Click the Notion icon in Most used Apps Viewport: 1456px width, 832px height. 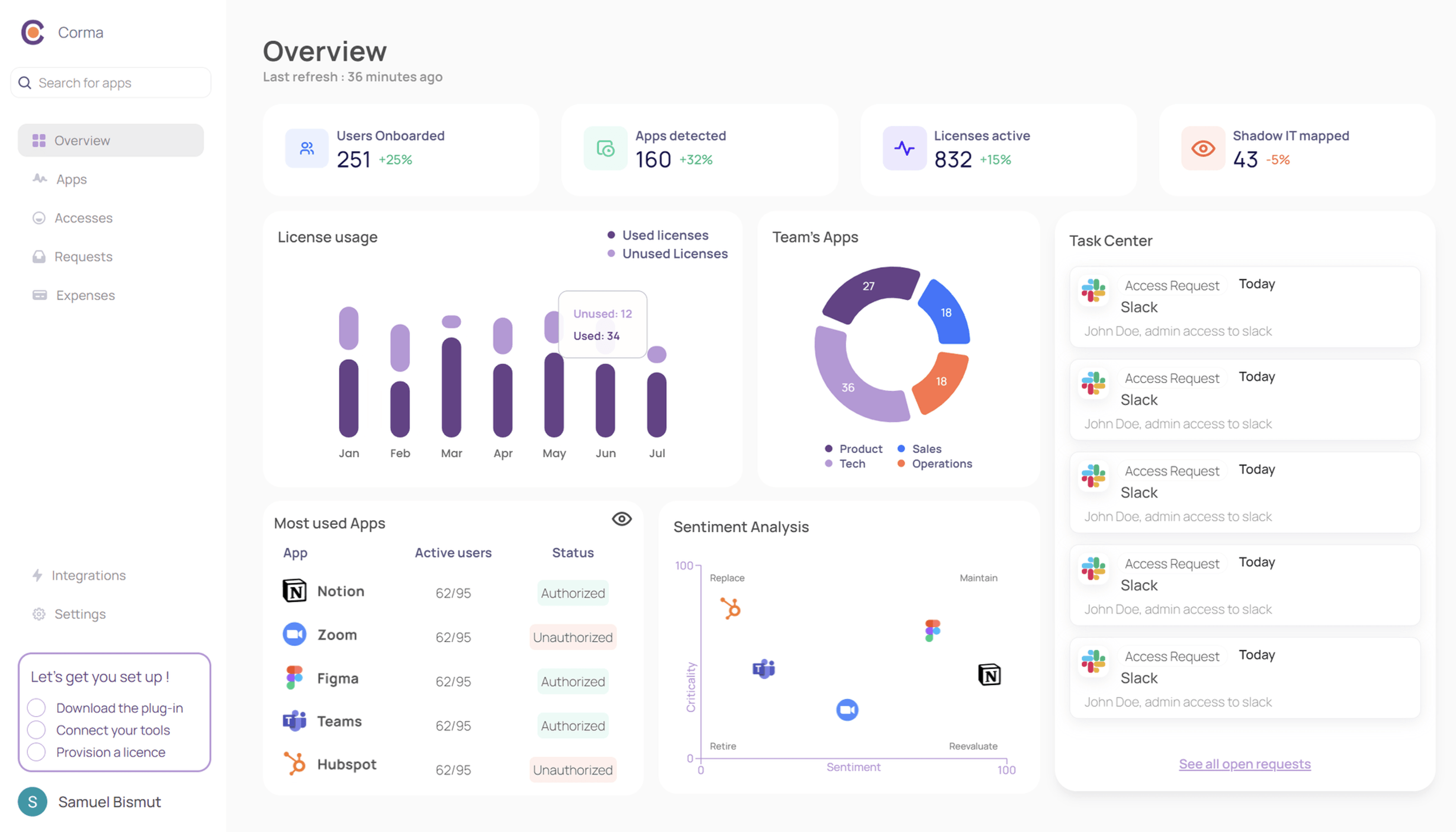pyautogui.click(x=295, y=591)
